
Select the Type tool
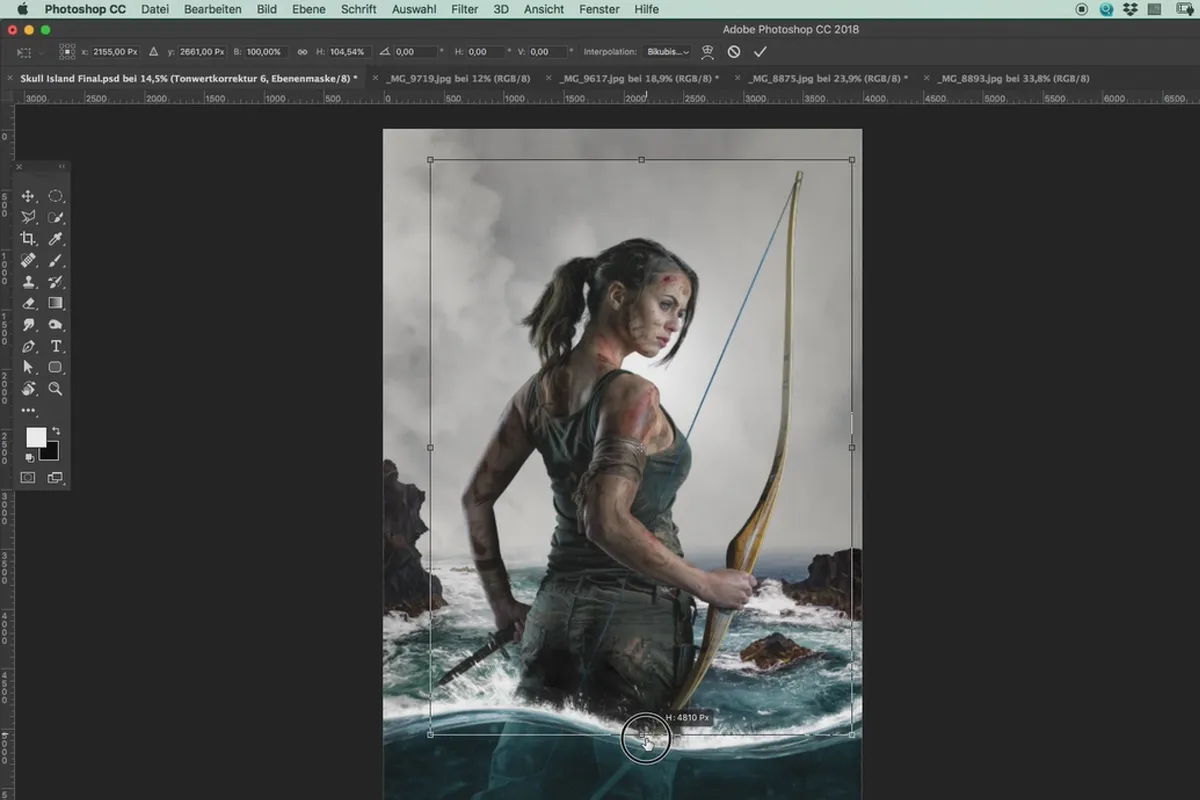(x=56, y=346)
